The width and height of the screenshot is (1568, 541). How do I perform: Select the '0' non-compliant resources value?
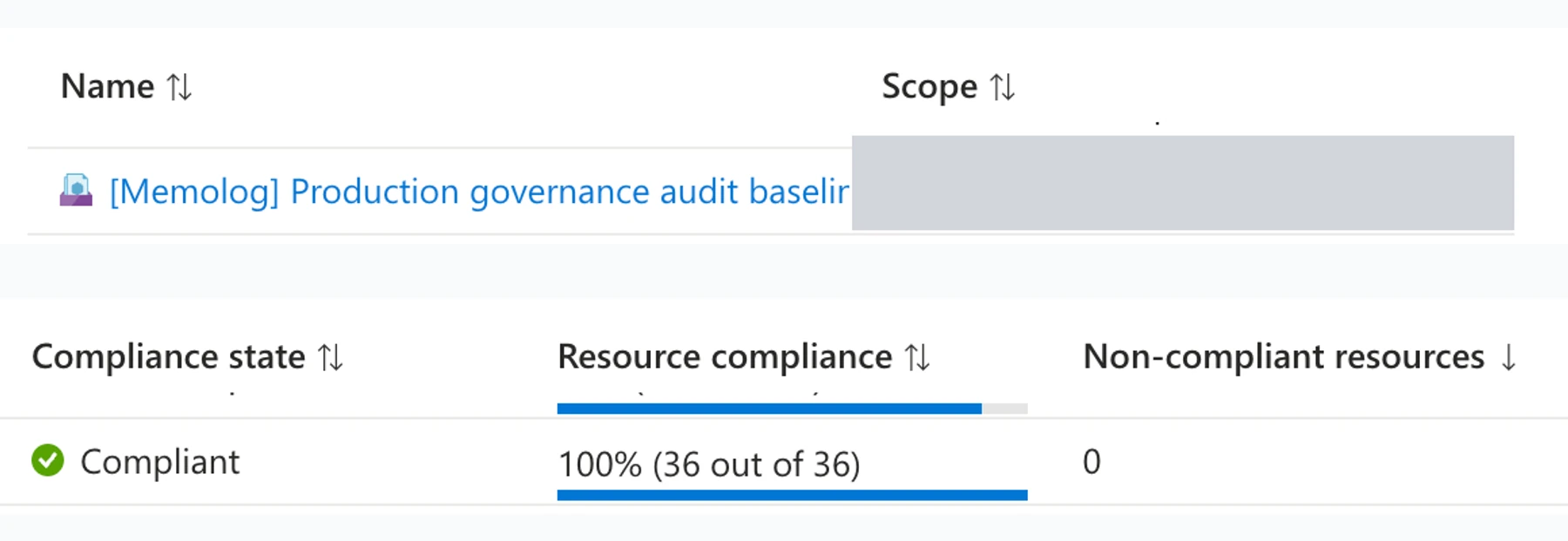click(1092, 462)
